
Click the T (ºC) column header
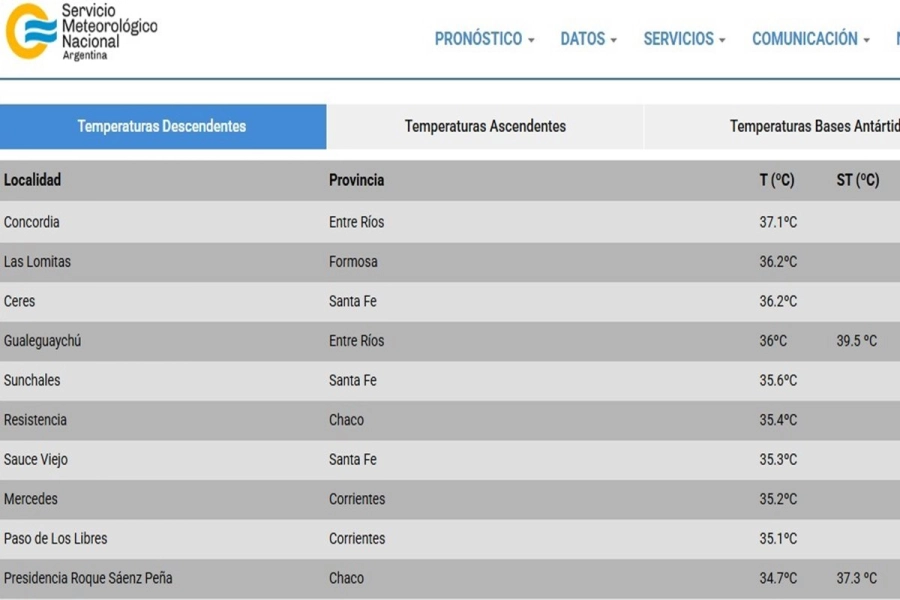coord(776,180)
